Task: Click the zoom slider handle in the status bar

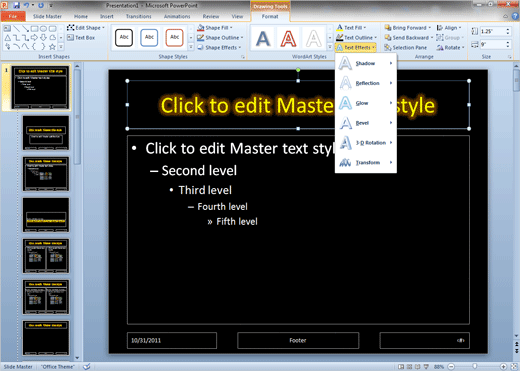Action: [475, 367]
